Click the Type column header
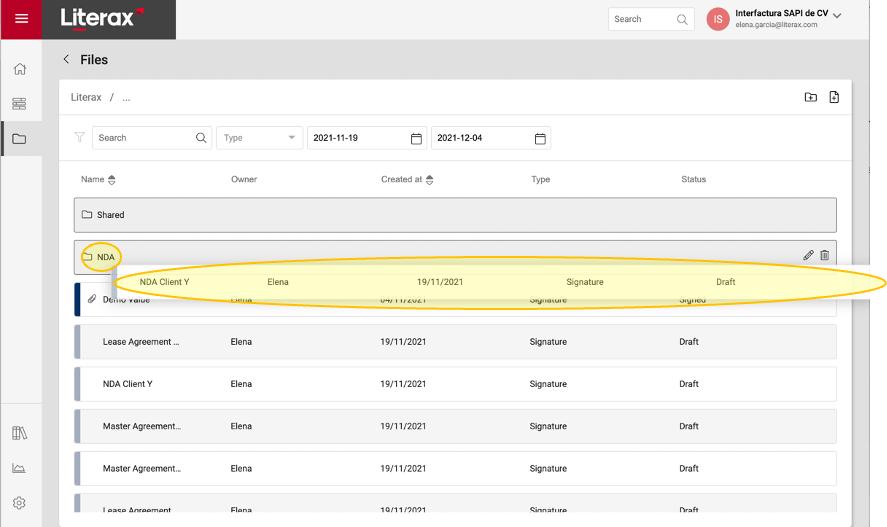887x527 pixels. point(540,179)
